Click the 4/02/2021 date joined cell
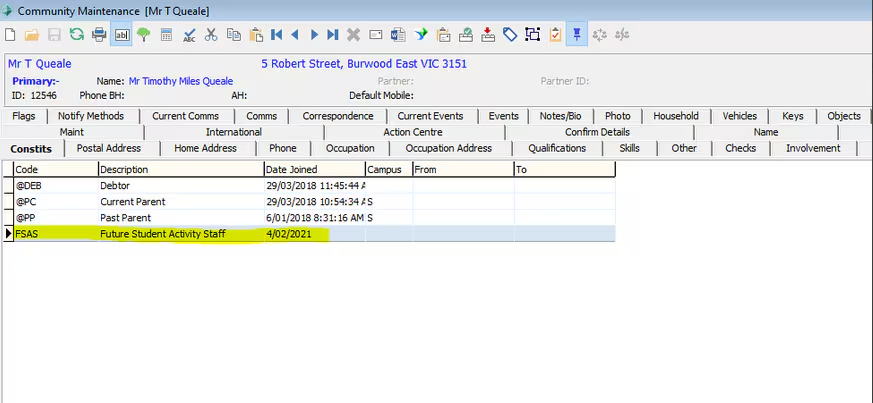 point(314,234)
